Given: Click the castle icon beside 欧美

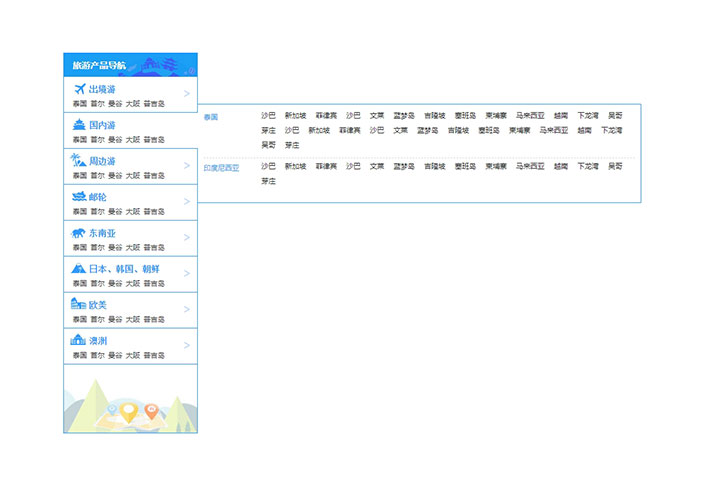Looking at the screenshot, I should pyautogui.click(x=78, y=304).
